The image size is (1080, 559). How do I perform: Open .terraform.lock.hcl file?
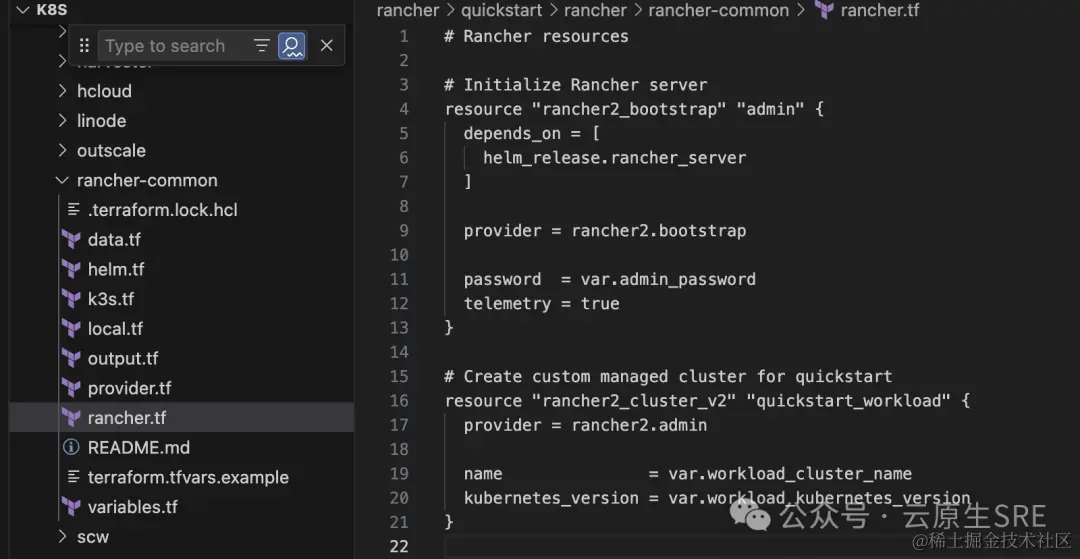163,210
